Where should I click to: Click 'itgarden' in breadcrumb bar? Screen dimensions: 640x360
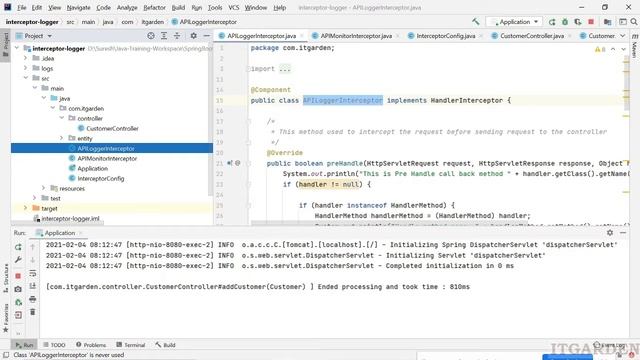[x=152, y=22]
